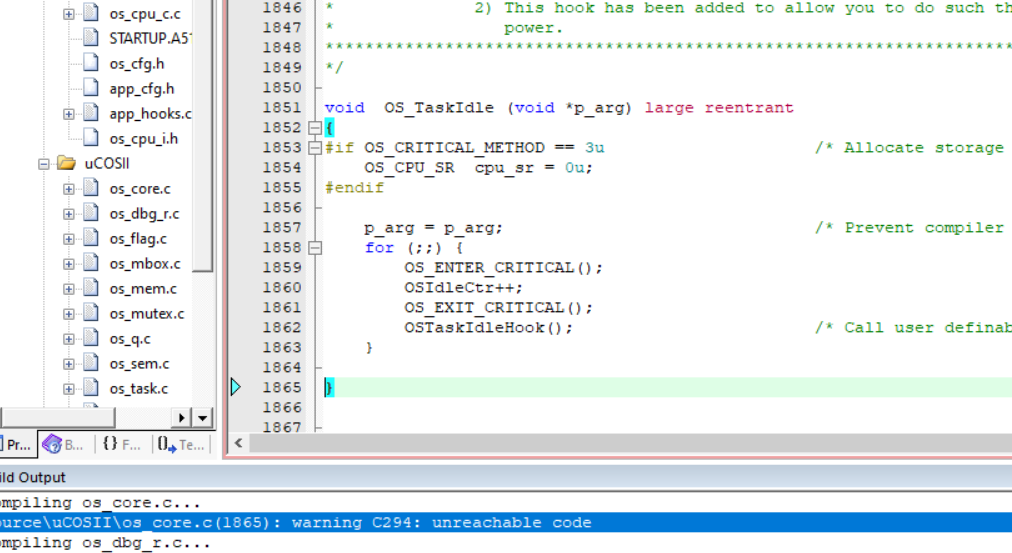The image size is (1012, 553).
Task: Select os_cpu_i.h in project tree
Action: point(143,139)
